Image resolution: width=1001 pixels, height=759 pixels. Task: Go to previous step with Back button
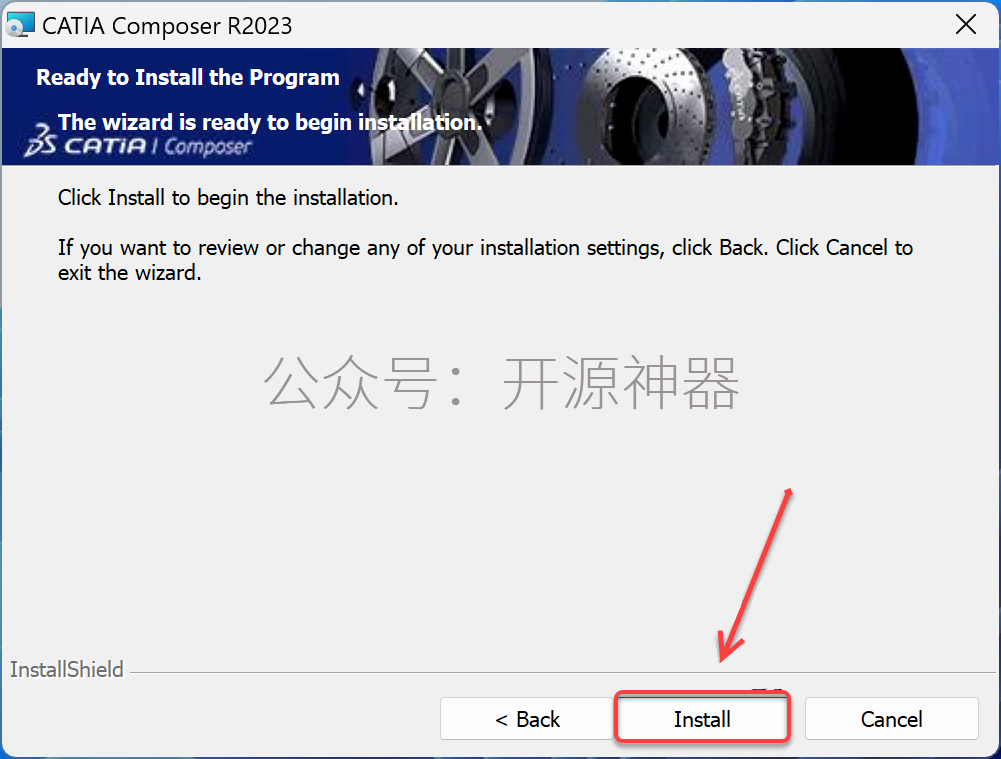coord(527,719)
